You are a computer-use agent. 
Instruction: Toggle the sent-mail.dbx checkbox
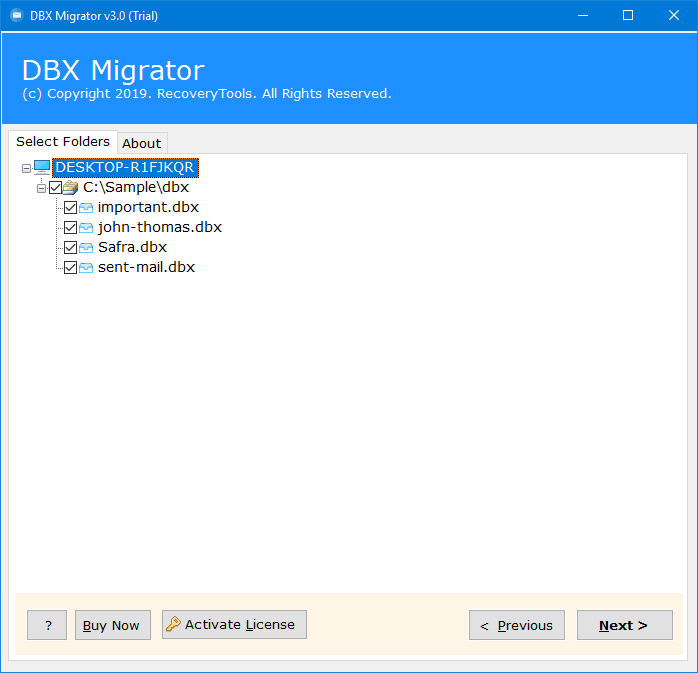pyautogui.click(x=71, y=268)
